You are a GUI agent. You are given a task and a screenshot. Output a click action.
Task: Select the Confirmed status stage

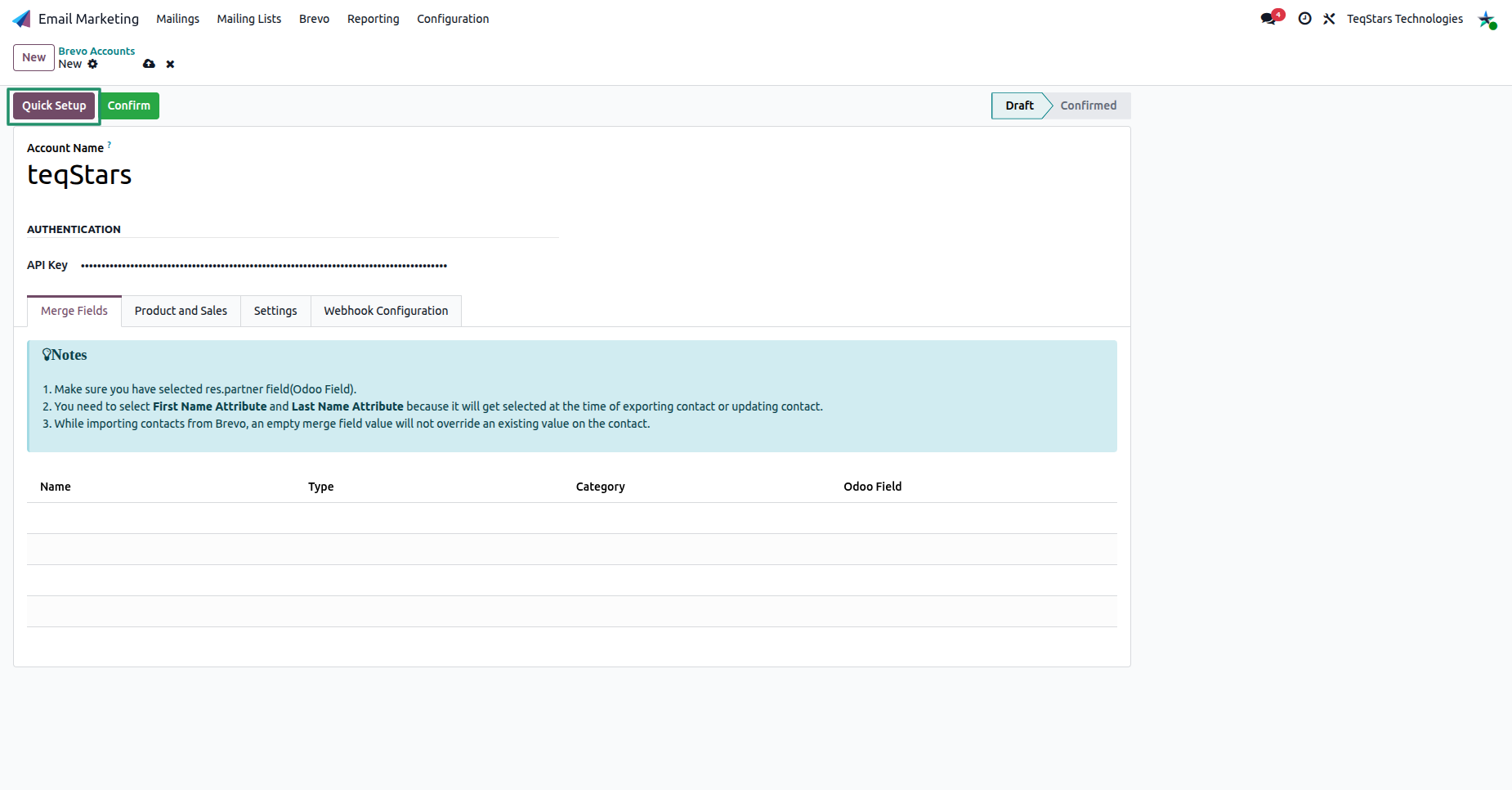tap(1088, 105)
